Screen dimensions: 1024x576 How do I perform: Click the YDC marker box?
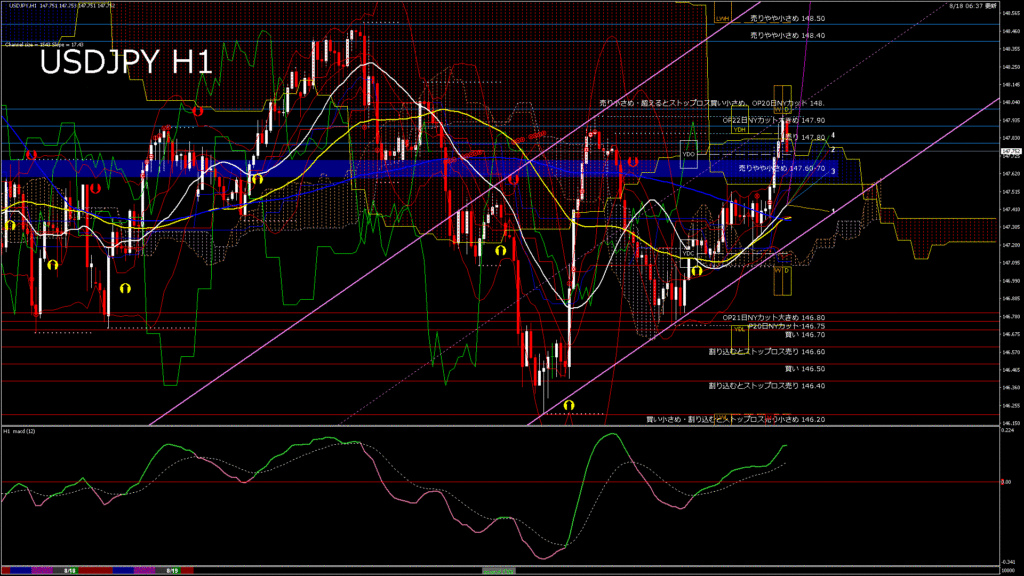click(x=688, y=253)
